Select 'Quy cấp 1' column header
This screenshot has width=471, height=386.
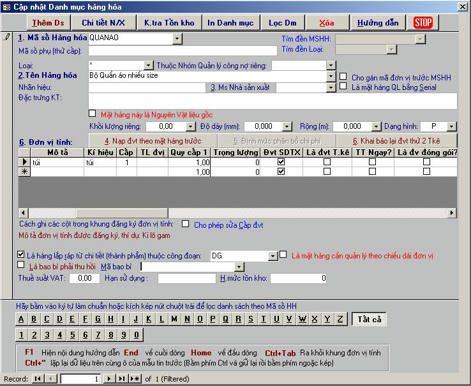click(x=189, y=152)
